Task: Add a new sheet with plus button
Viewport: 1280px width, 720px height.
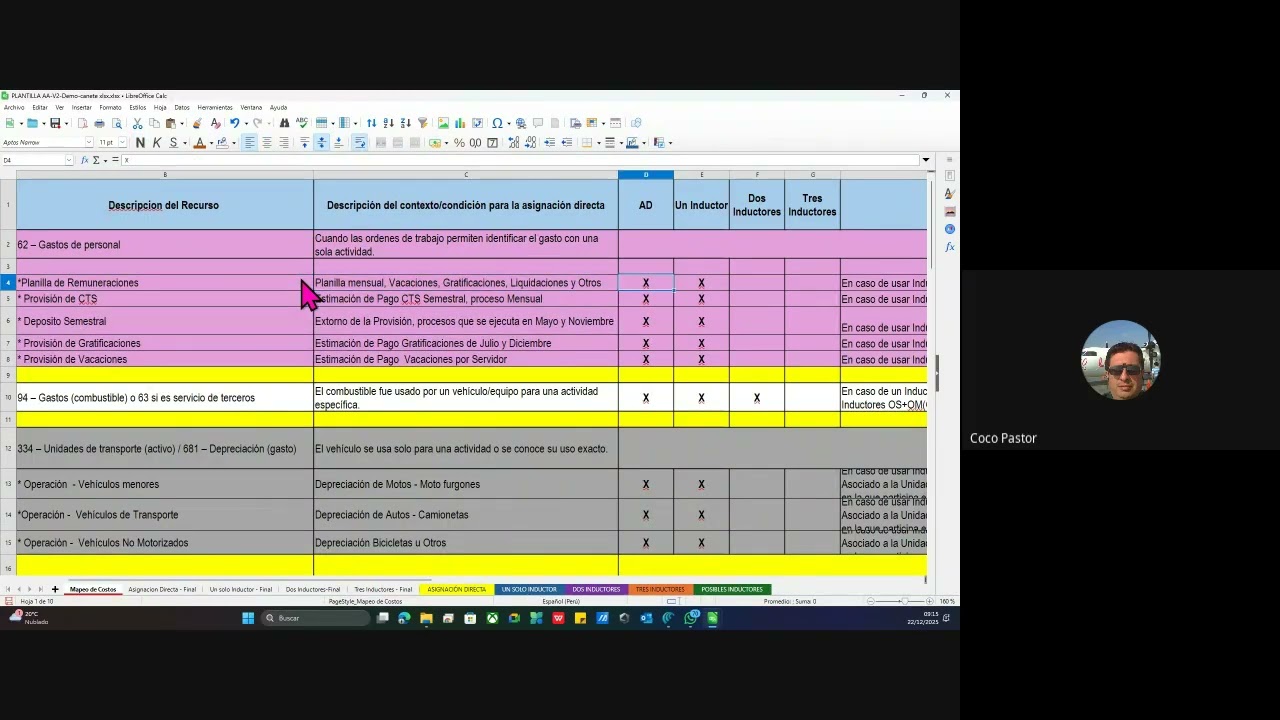Action: 55,589
